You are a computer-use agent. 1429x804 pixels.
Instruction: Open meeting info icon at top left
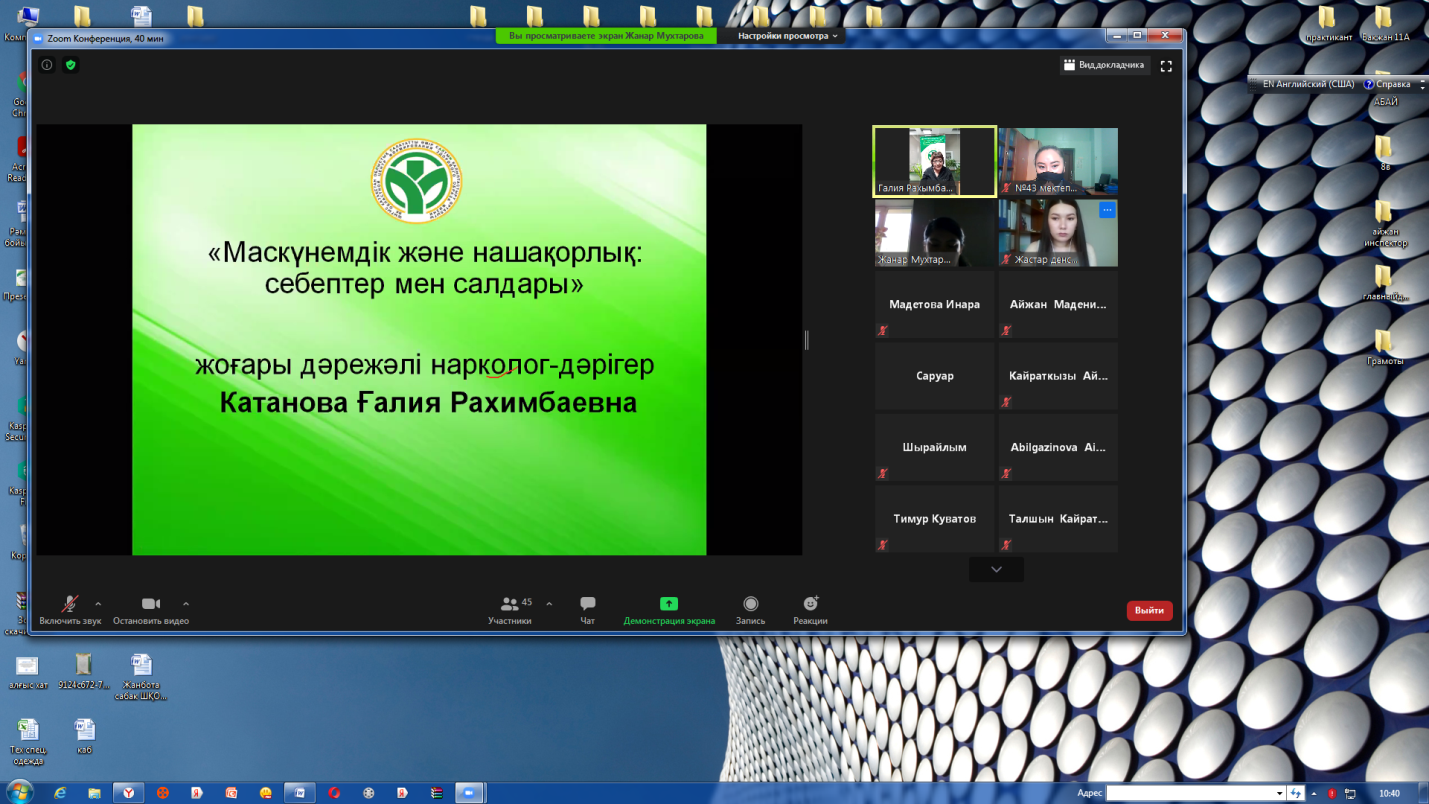point(47,65)
